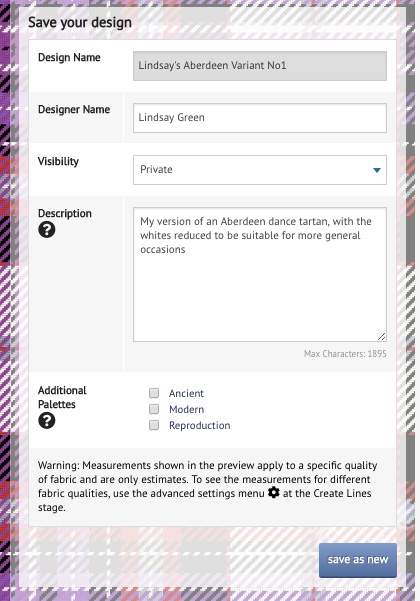Screen dimensions: 420x601
Task: Click the Reproduction palette label
Action: 200,425
